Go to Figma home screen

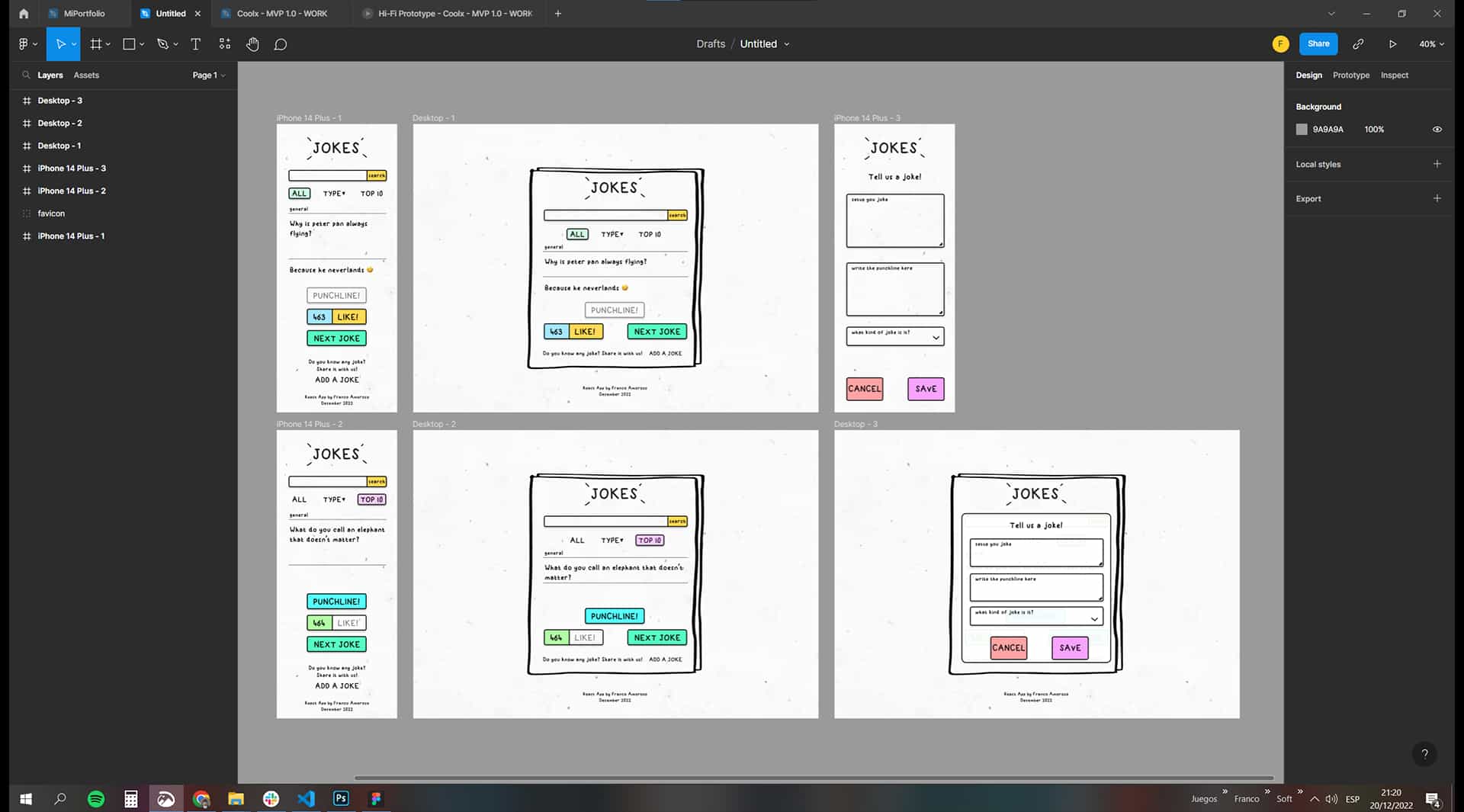[x=24, y=14]
